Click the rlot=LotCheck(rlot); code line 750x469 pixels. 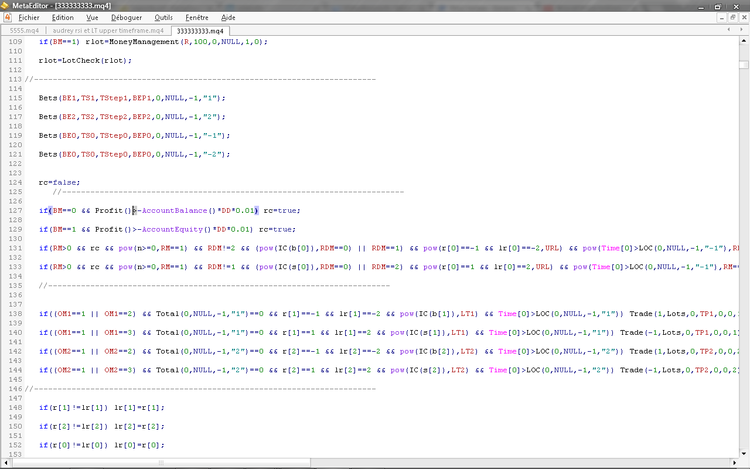point(78,61)
